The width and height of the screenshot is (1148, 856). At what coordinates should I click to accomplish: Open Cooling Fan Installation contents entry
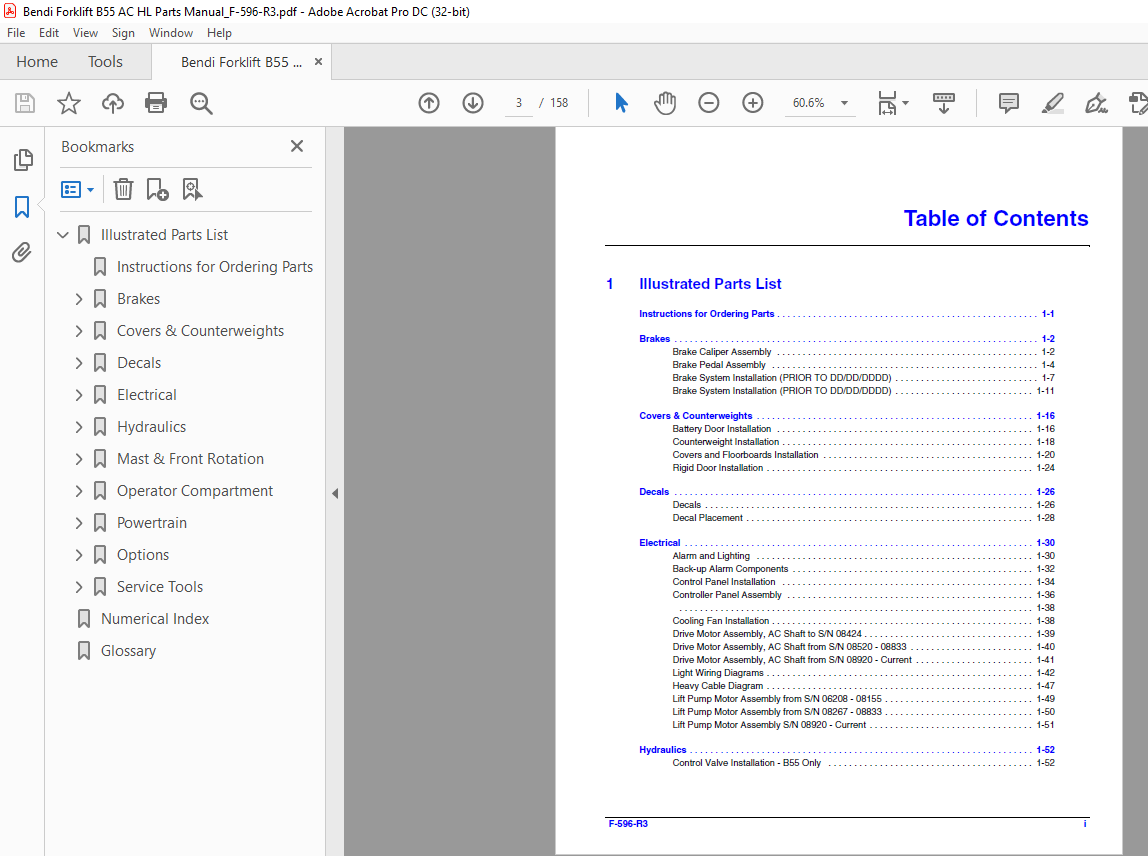(x=720, y=621)
